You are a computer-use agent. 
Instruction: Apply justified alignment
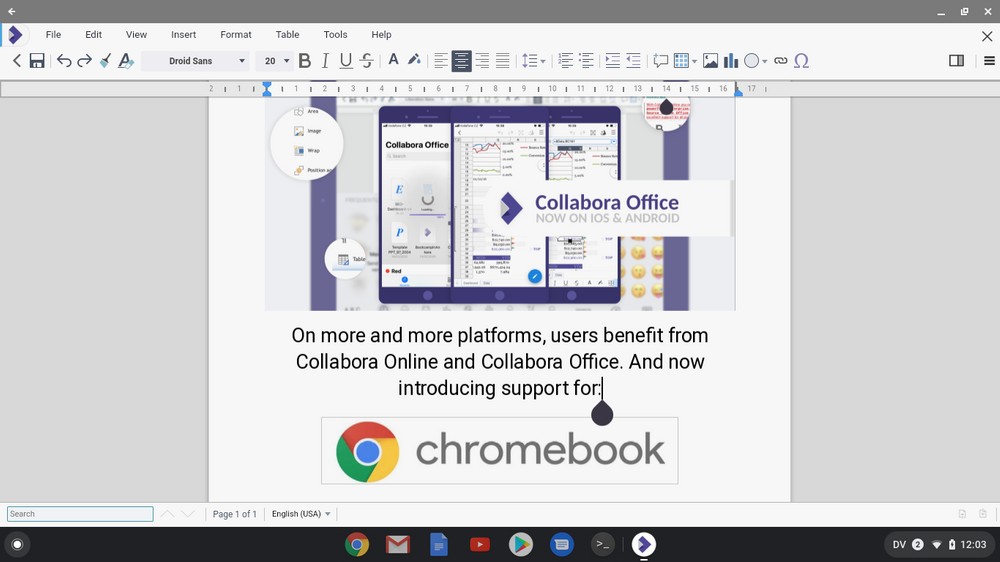point(503,61)
